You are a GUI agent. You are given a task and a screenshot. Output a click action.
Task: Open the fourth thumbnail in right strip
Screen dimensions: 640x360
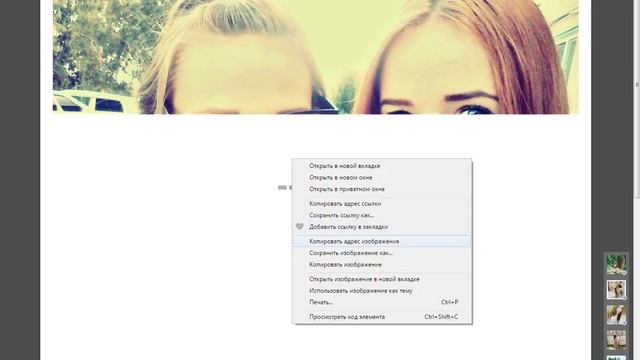[616, 340]
